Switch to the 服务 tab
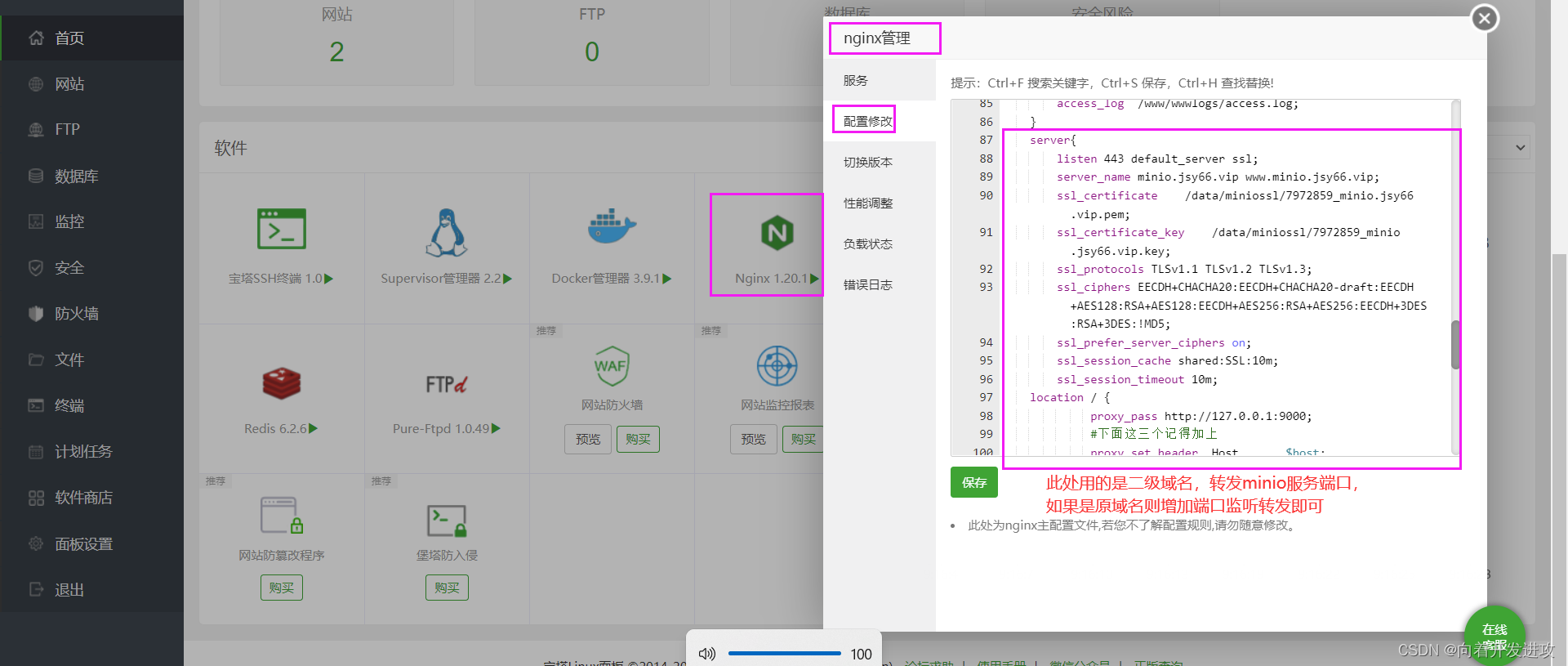 [880, 80]
